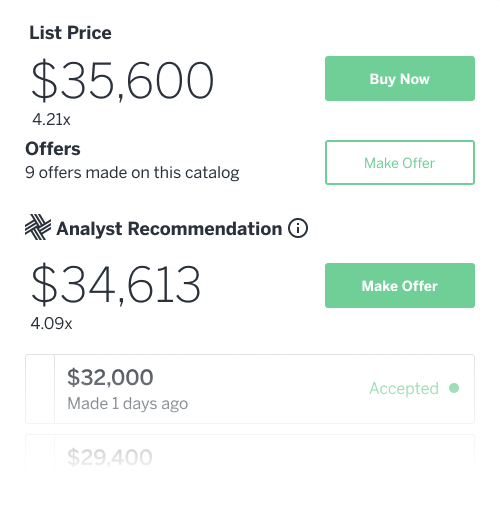500x524 pixels.
Task: Click the Accepted status label
Action: (404, 388)
